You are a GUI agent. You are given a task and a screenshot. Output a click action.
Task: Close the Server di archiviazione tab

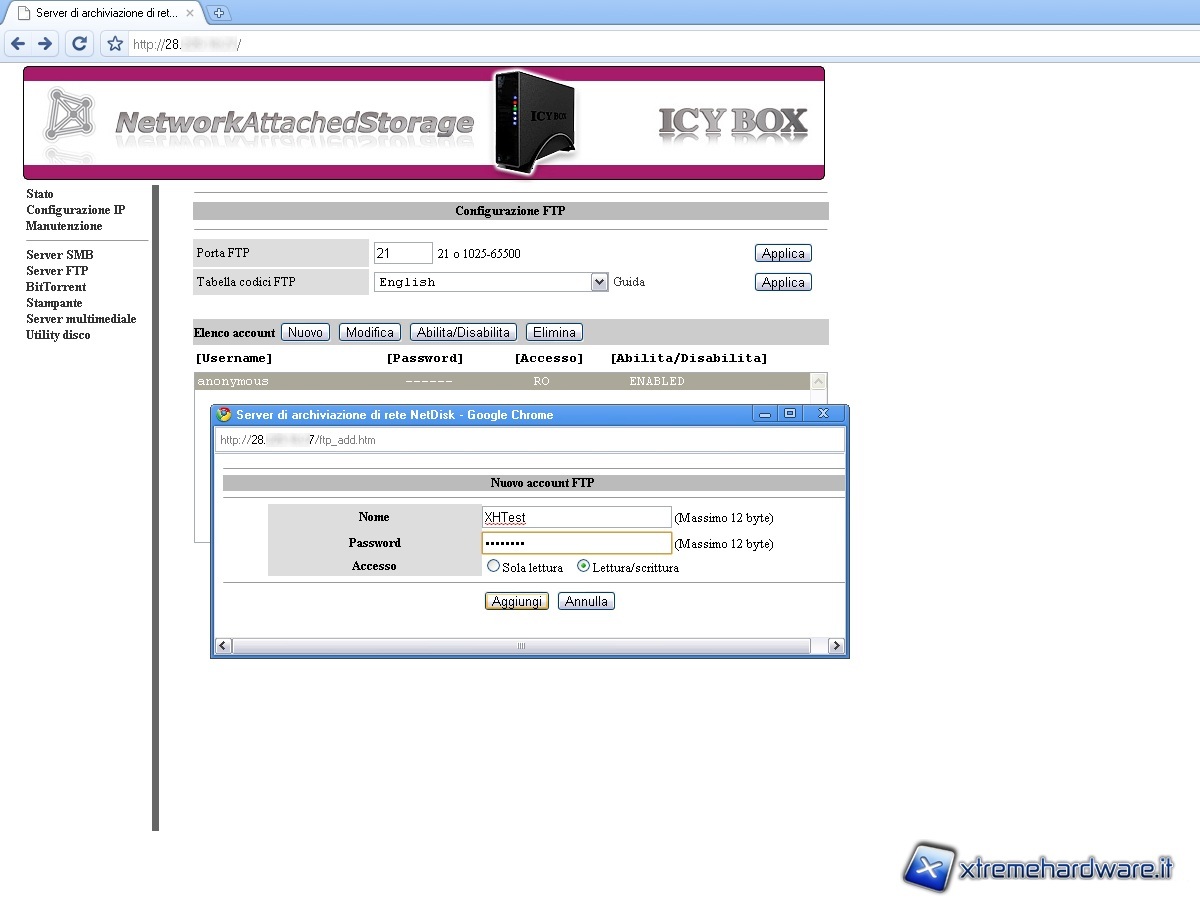click(x=190, y=13)
